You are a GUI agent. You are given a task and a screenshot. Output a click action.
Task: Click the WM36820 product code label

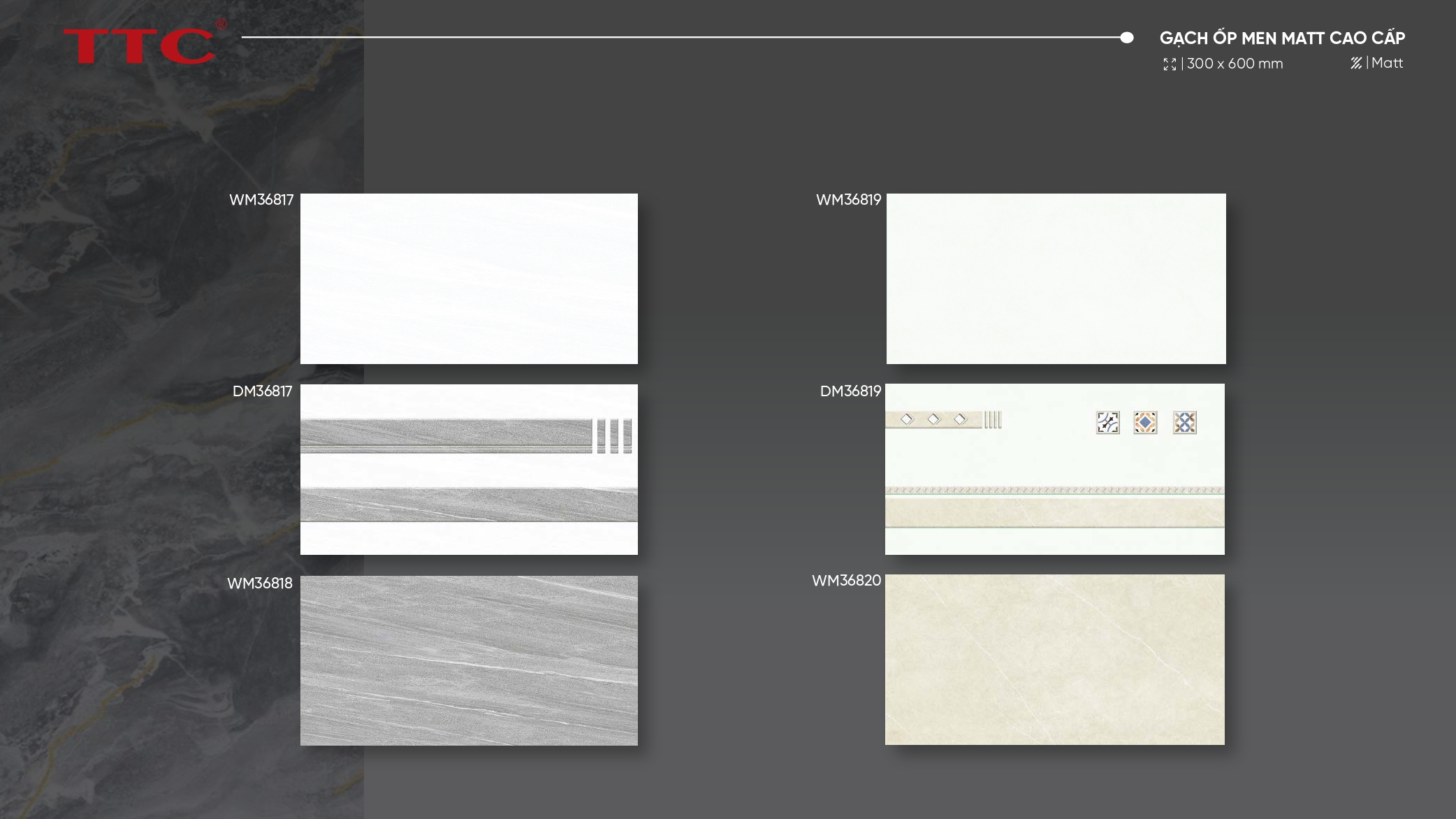click(x=846, y=581)
